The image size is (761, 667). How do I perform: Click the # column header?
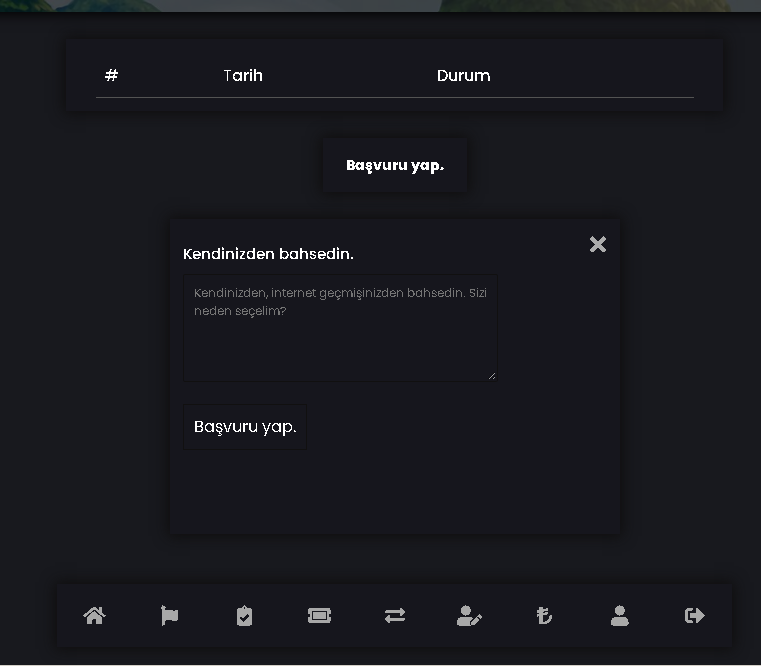coord(112,75)
